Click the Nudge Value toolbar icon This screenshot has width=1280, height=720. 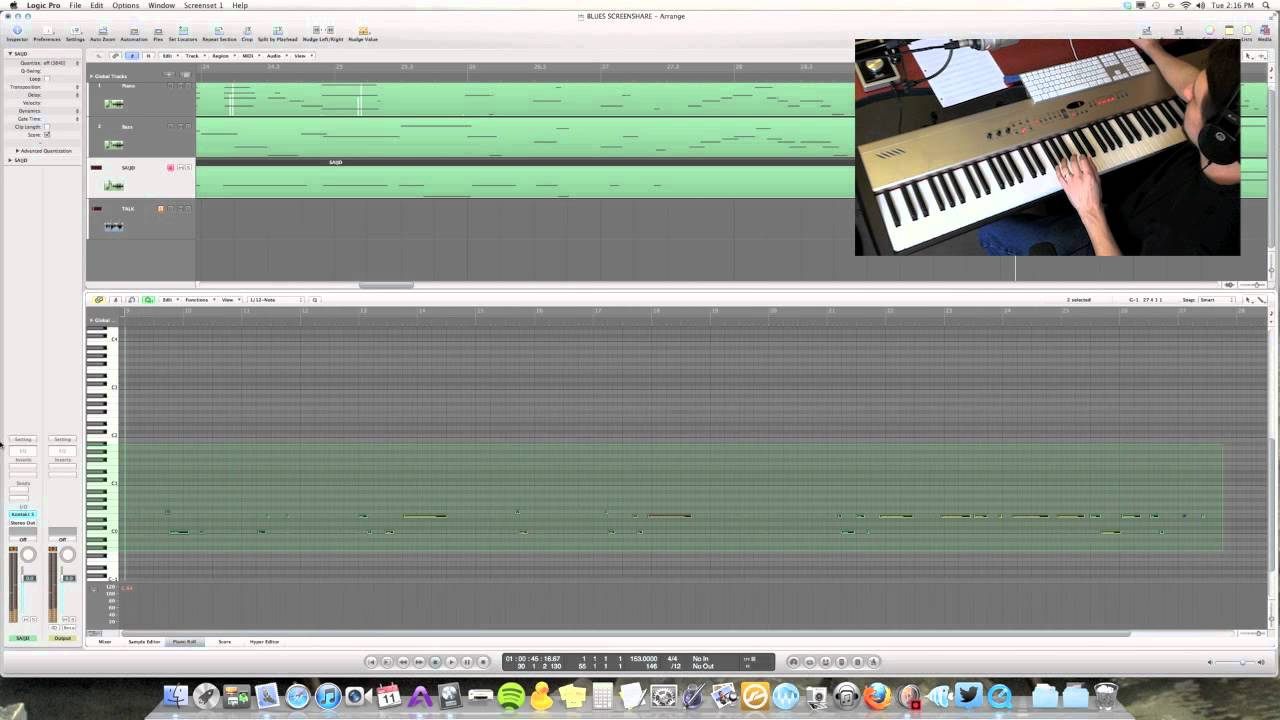tap(363, 31)
